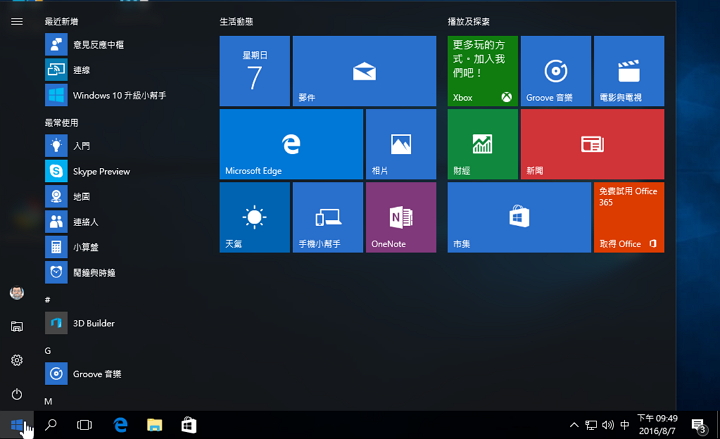Click the G letter header in app list
This screenshot has height=439, width=720.
[48, 350]
